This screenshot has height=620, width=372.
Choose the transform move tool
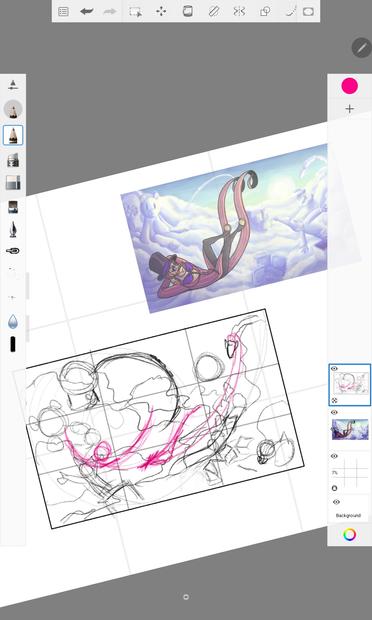pos(161,11)
